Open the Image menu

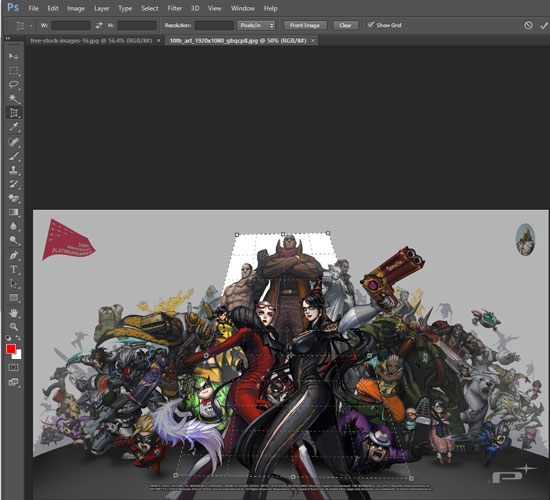(76, 8)
